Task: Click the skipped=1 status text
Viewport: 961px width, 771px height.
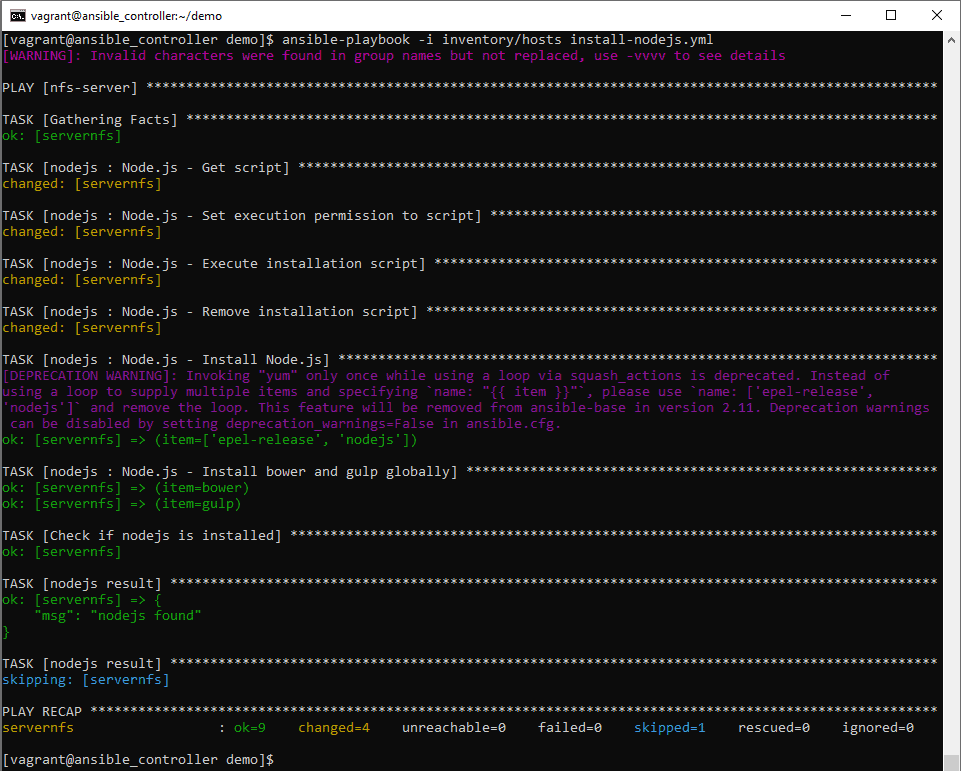Action: tap(670, 727)
